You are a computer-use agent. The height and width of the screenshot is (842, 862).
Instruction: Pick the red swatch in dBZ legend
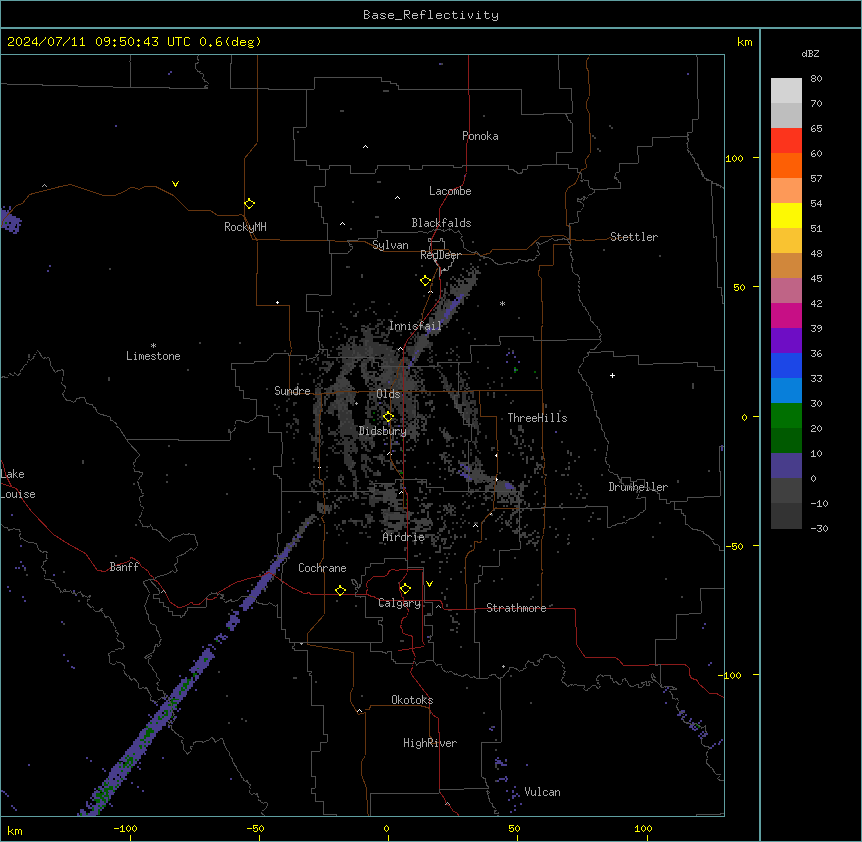tap(786, 140)
